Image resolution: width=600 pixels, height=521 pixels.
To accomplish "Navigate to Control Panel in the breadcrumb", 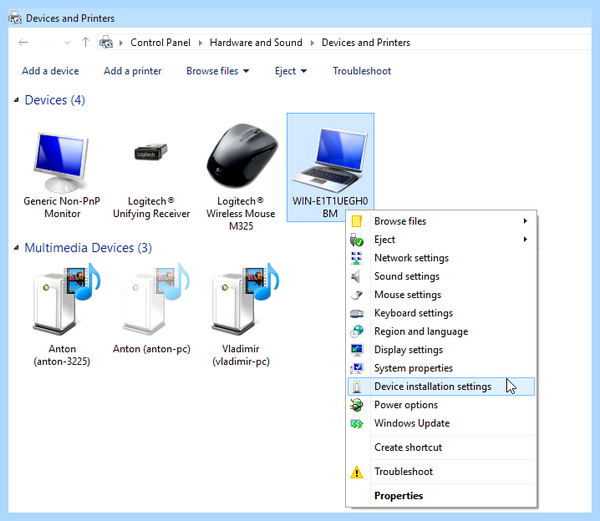I will point(160,42).
